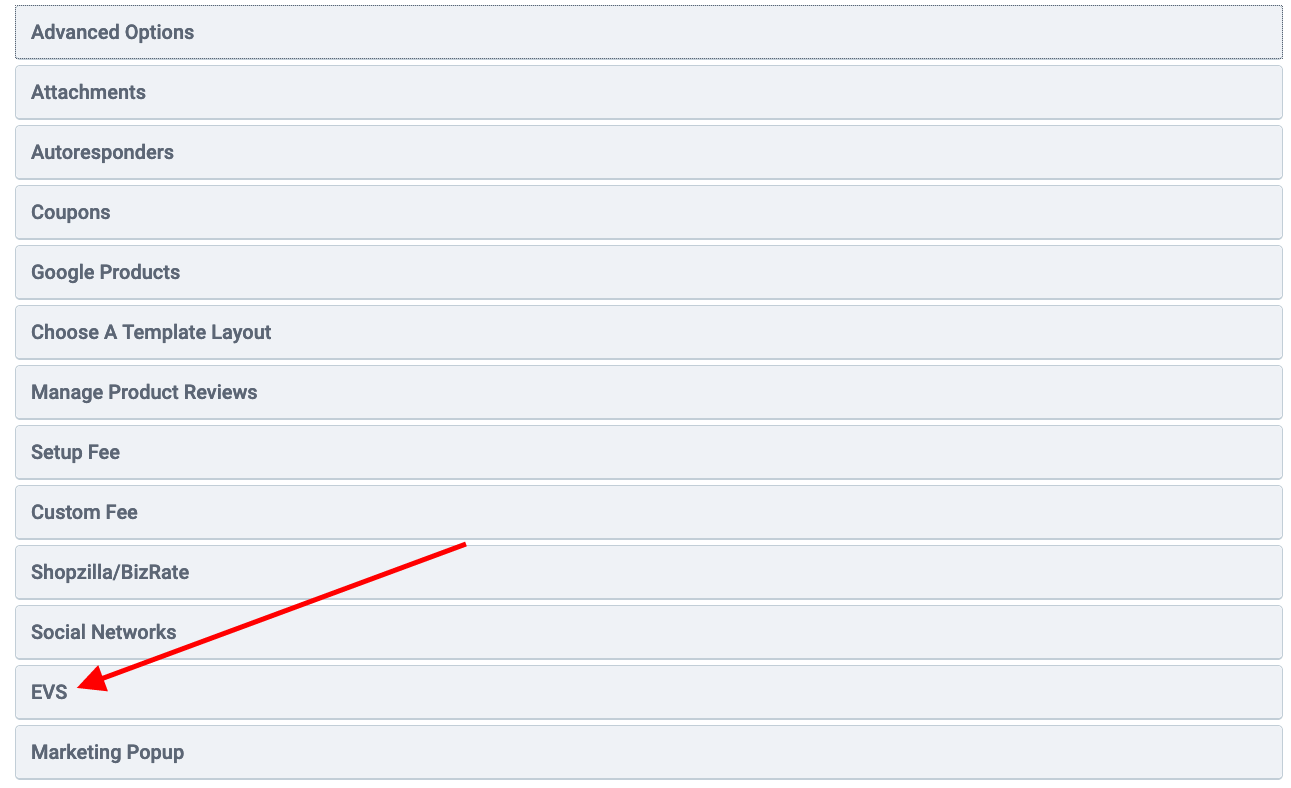Open the Attachments panel
The height and width of the screenshot is (788, 1291).
pos(648,92)
